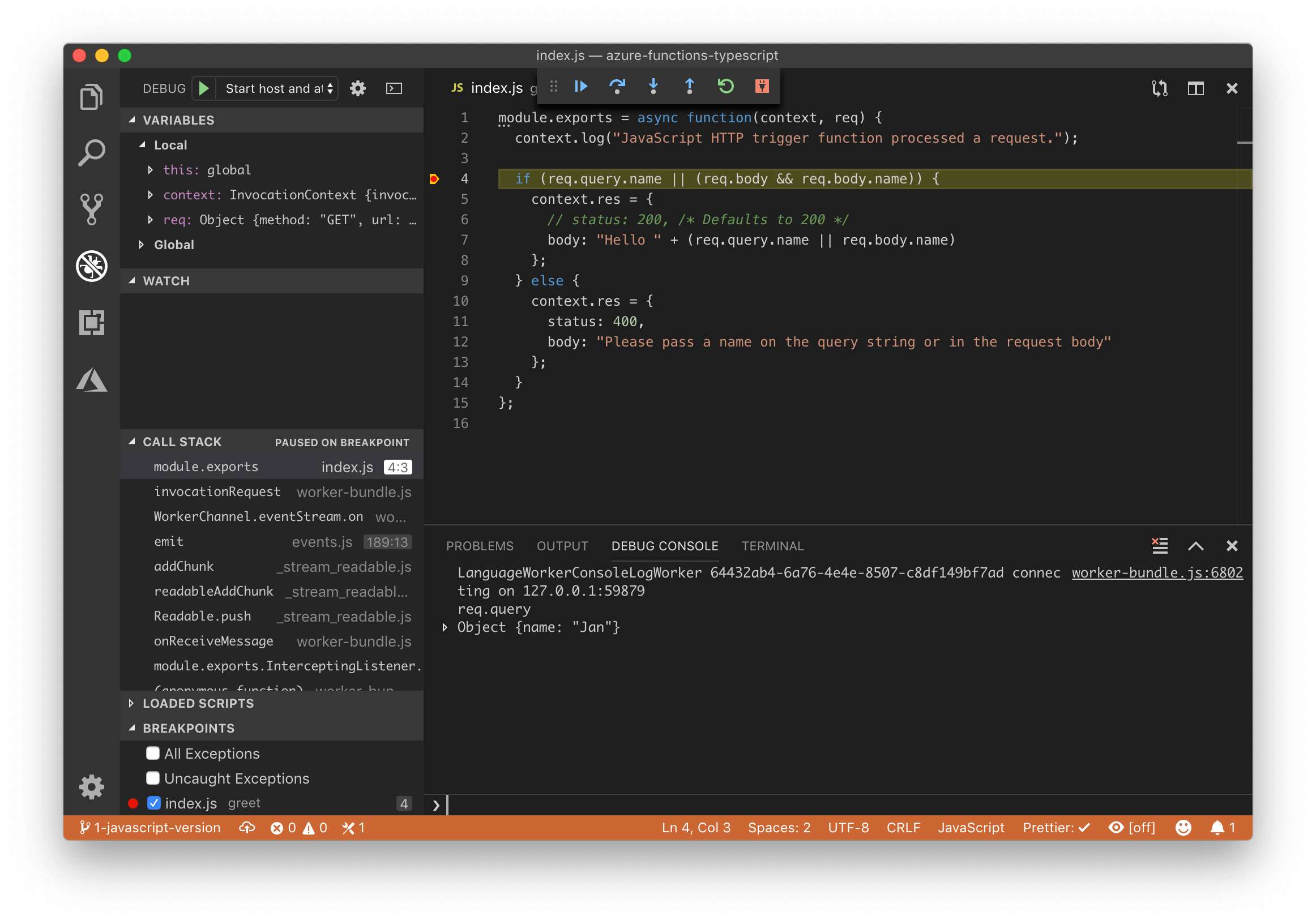Select the TERMINAL tab
Screen dimensions: 1316x924
click(773, 545)
